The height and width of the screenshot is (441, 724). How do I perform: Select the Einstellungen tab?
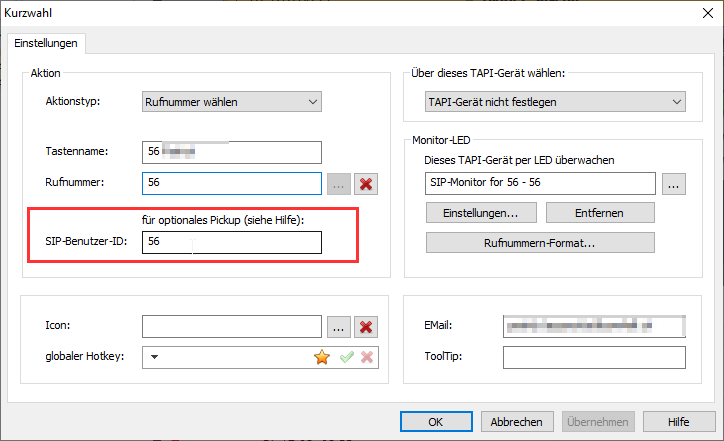pos(46,43)
